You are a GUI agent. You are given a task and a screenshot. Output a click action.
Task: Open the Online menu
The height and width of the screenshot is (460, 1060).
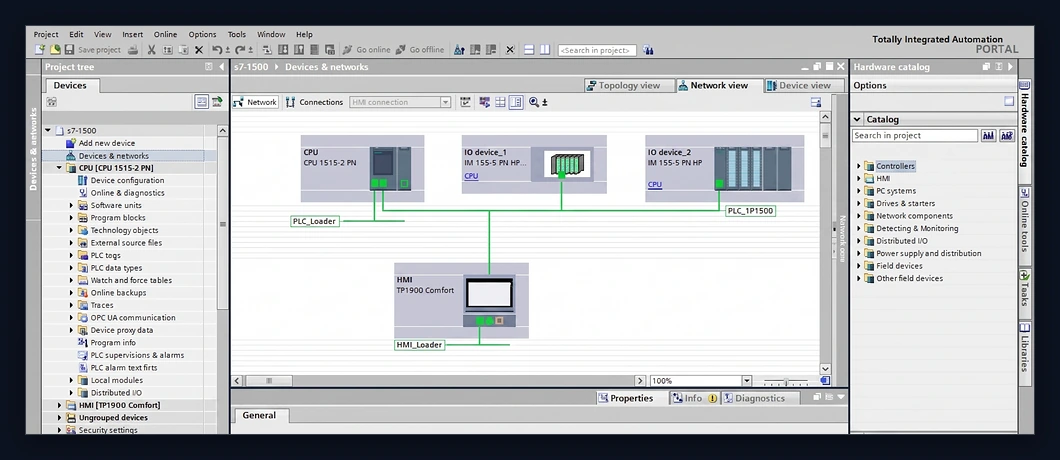tap(165, 34)
